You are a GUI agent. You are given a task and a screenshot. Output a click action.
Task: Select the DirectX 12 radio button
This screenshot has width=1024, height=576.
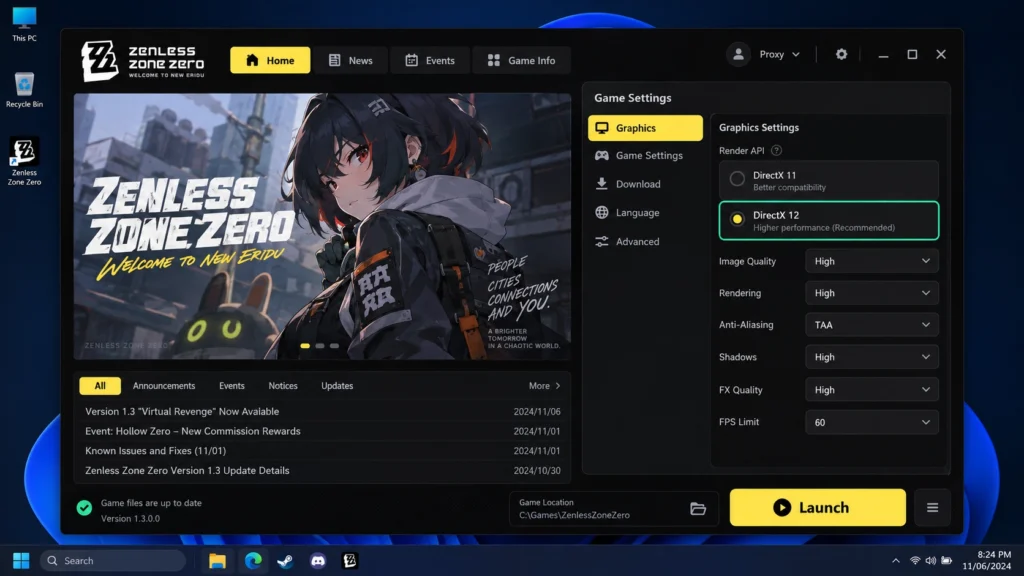pos(737,219)
